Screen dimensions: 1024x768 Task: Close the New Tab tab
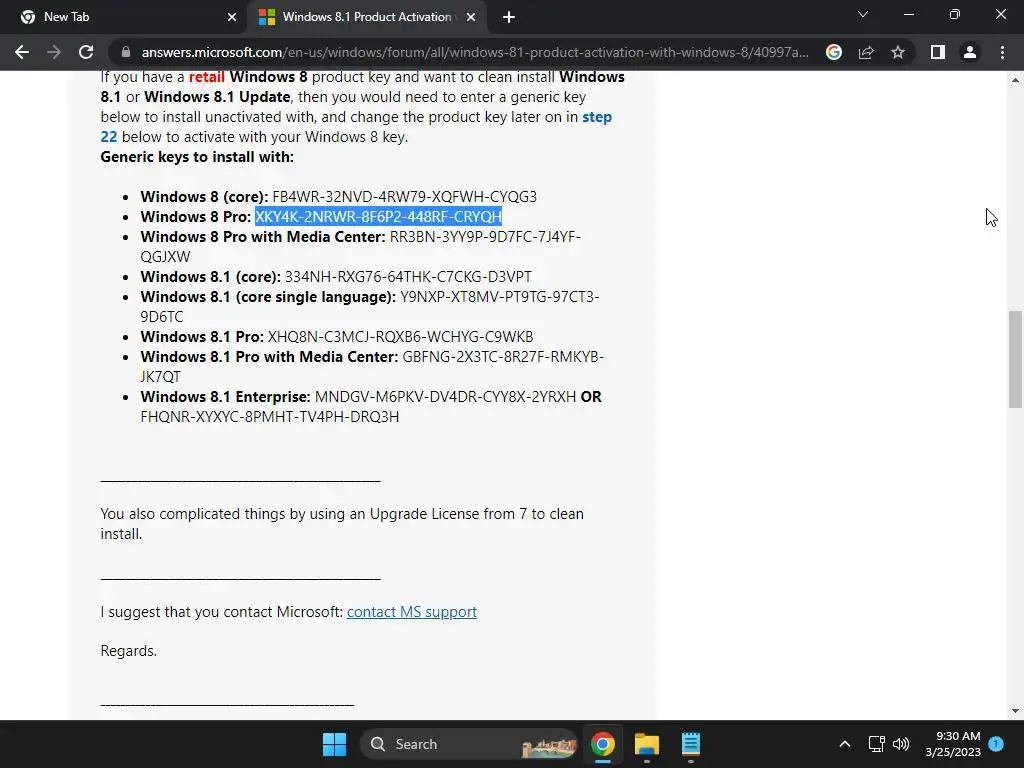232,17
